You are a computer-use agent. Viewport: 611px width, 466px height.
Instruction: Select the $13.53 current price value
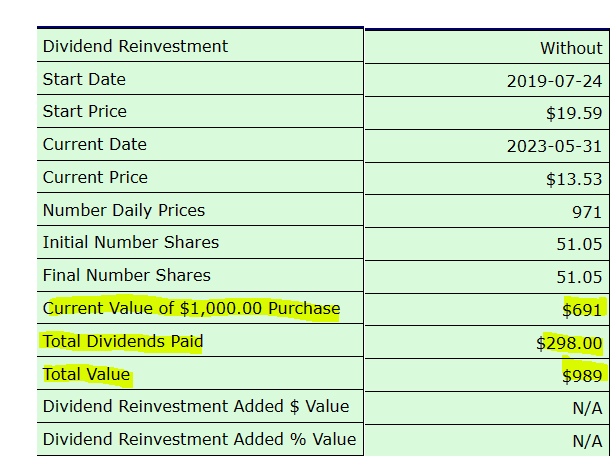[574, 179]
